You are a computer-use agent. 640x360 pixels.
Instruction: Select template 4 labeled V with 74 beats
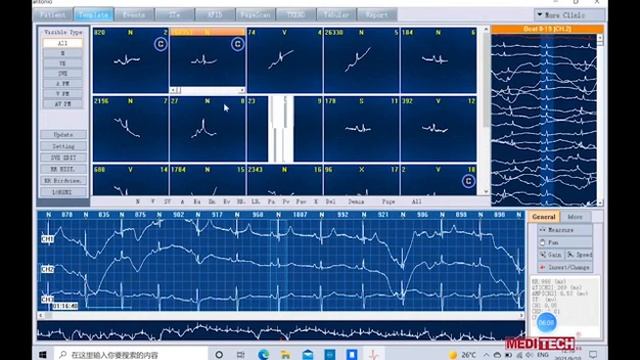coord(284,60)
